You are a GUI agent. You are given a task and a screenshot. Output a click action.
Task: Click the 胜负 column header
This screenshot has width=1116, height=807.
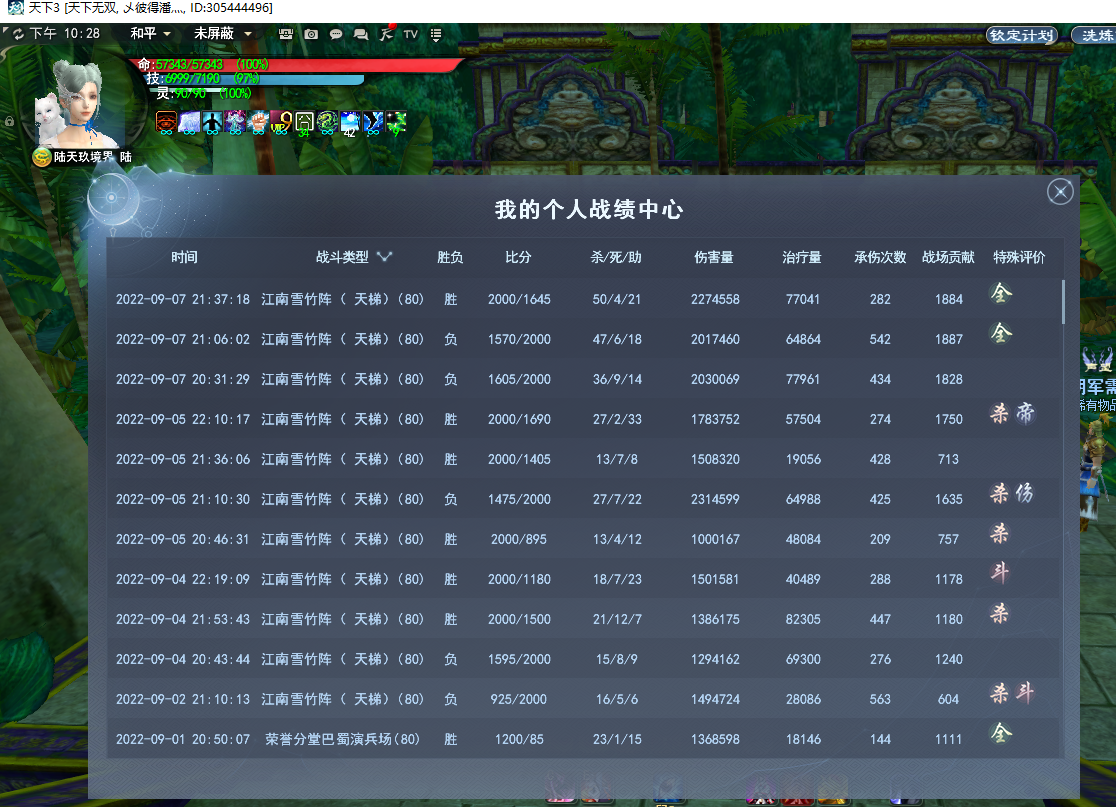tap(450, 257)
